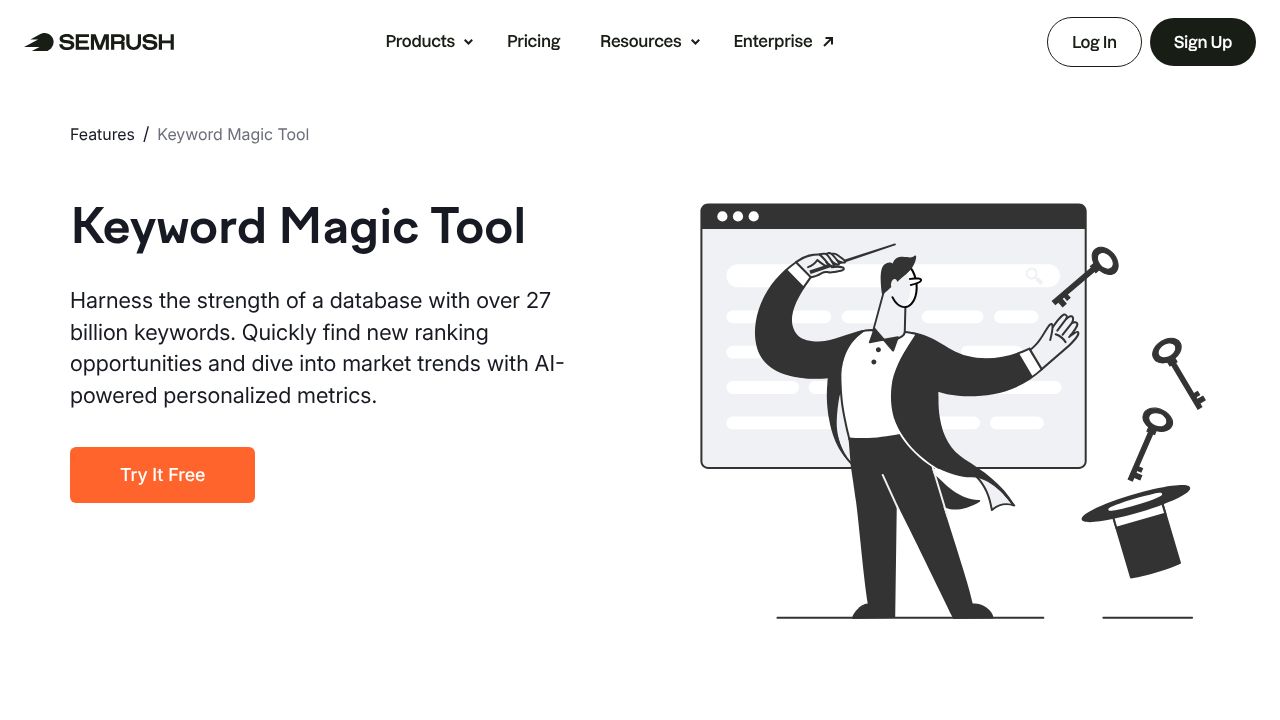Click the Keyword Magic Tool breadcrumb
1280x720 pixels.
(233, 134)
